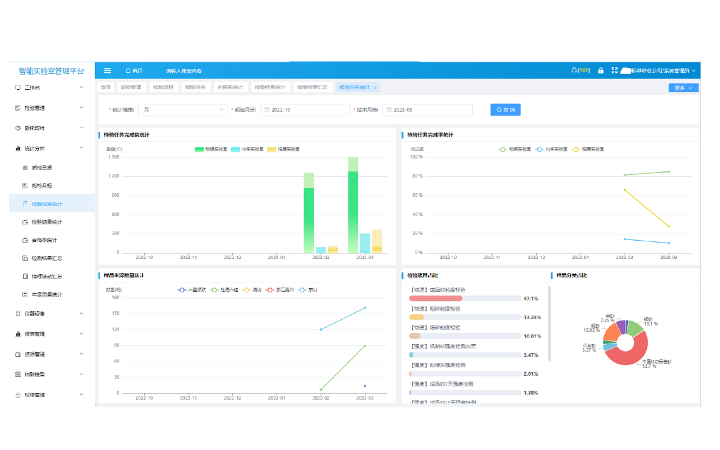Viewport: 720px width, 450px height.
Task: Toggle dark blue legend in sample source chart
Action: click(x=191, y=290)
